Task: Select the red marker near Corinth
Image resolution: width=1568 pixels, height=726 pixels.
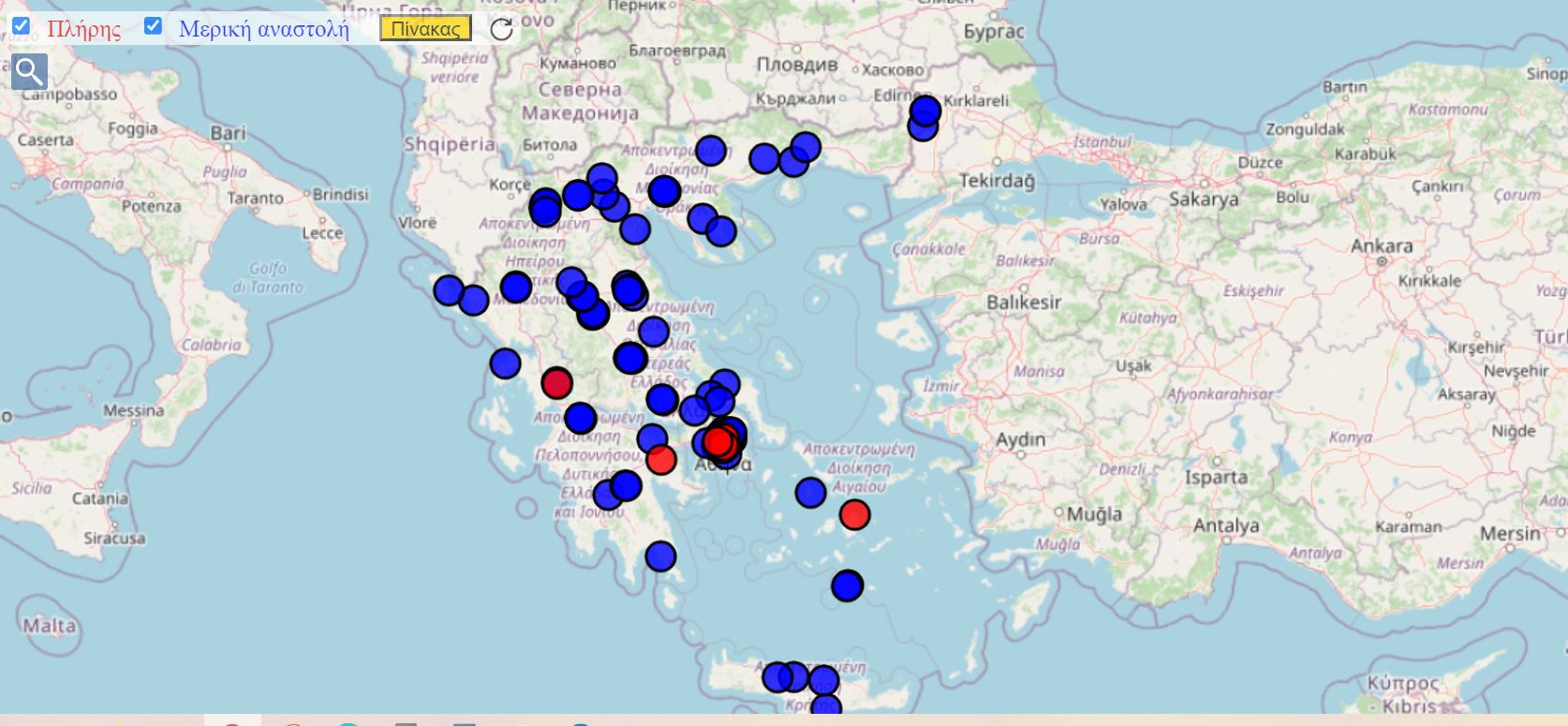Action: coord(661,460)
